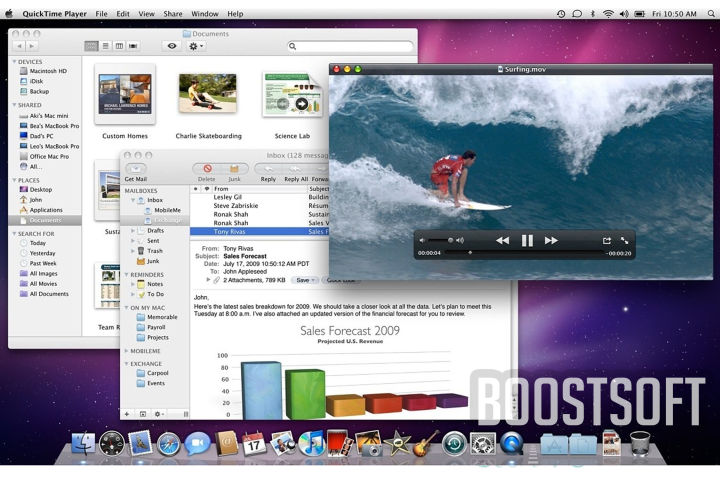Screen dimensions: 720x480
Task: Switch Finder to list view
Action: (105, 46)
